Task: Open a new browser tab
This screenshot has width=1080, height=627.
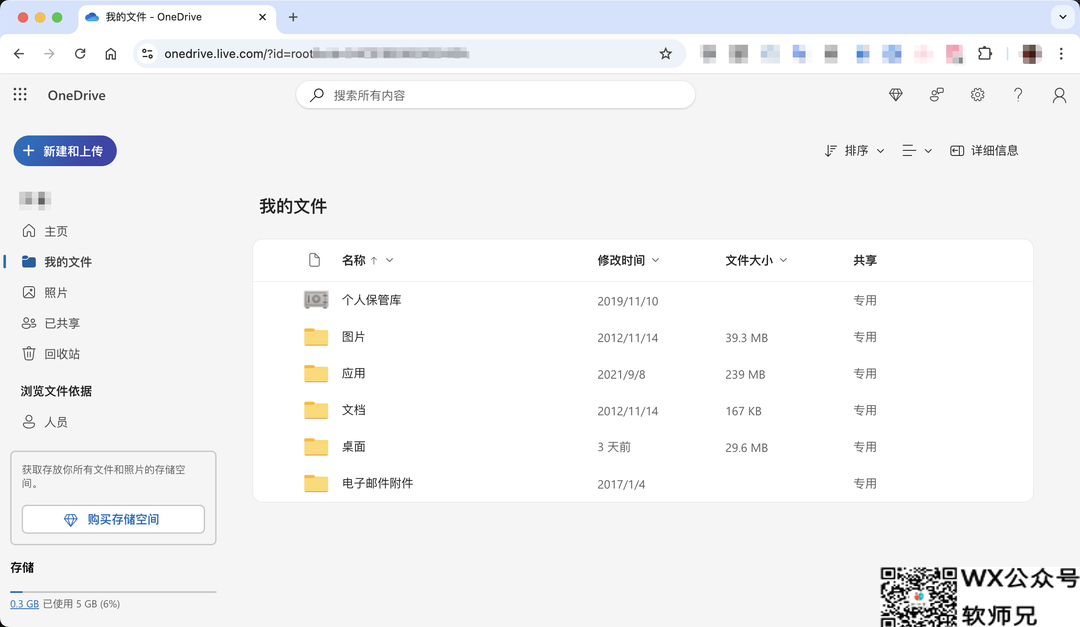Action: tap(293, 17)
